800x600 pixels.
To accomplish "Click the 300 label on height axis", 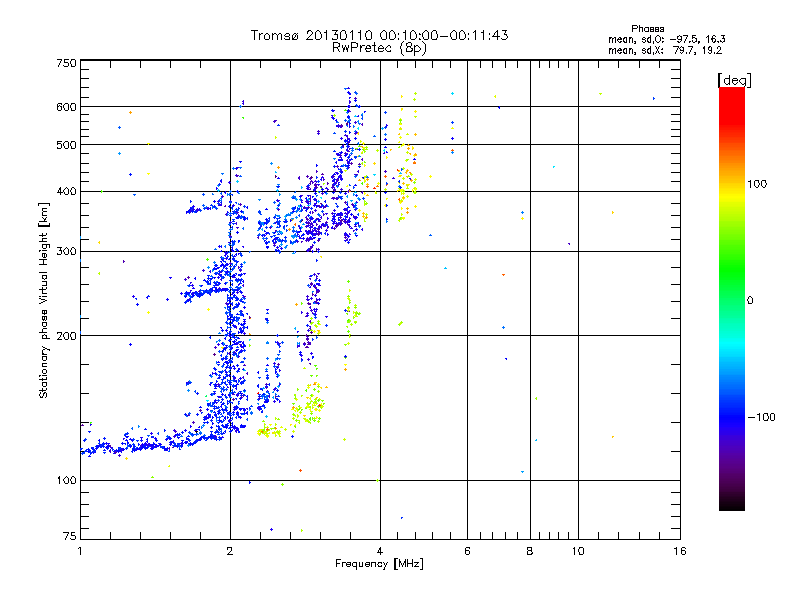I will 66,251.
